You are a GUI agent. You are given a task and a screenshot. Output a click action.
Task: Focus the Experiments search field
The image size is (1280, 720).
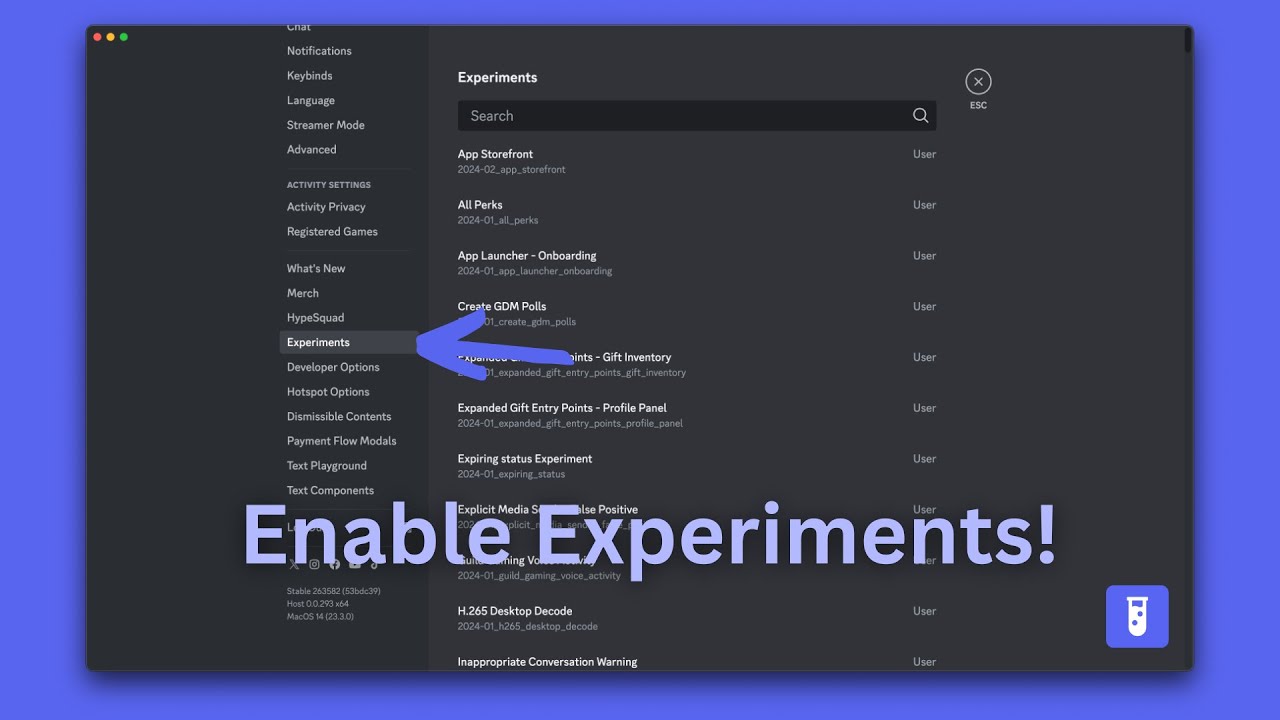coord(697,116)
